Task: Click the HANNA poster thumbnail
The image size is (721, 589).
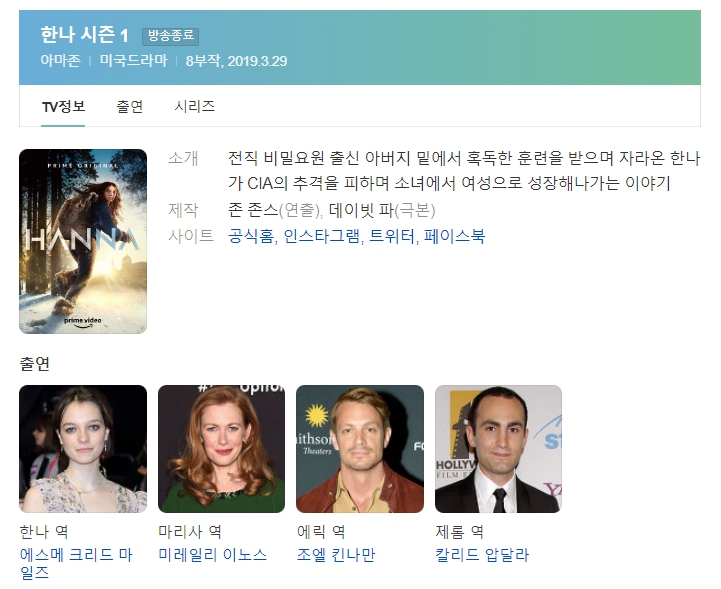Action: point(83,241)
